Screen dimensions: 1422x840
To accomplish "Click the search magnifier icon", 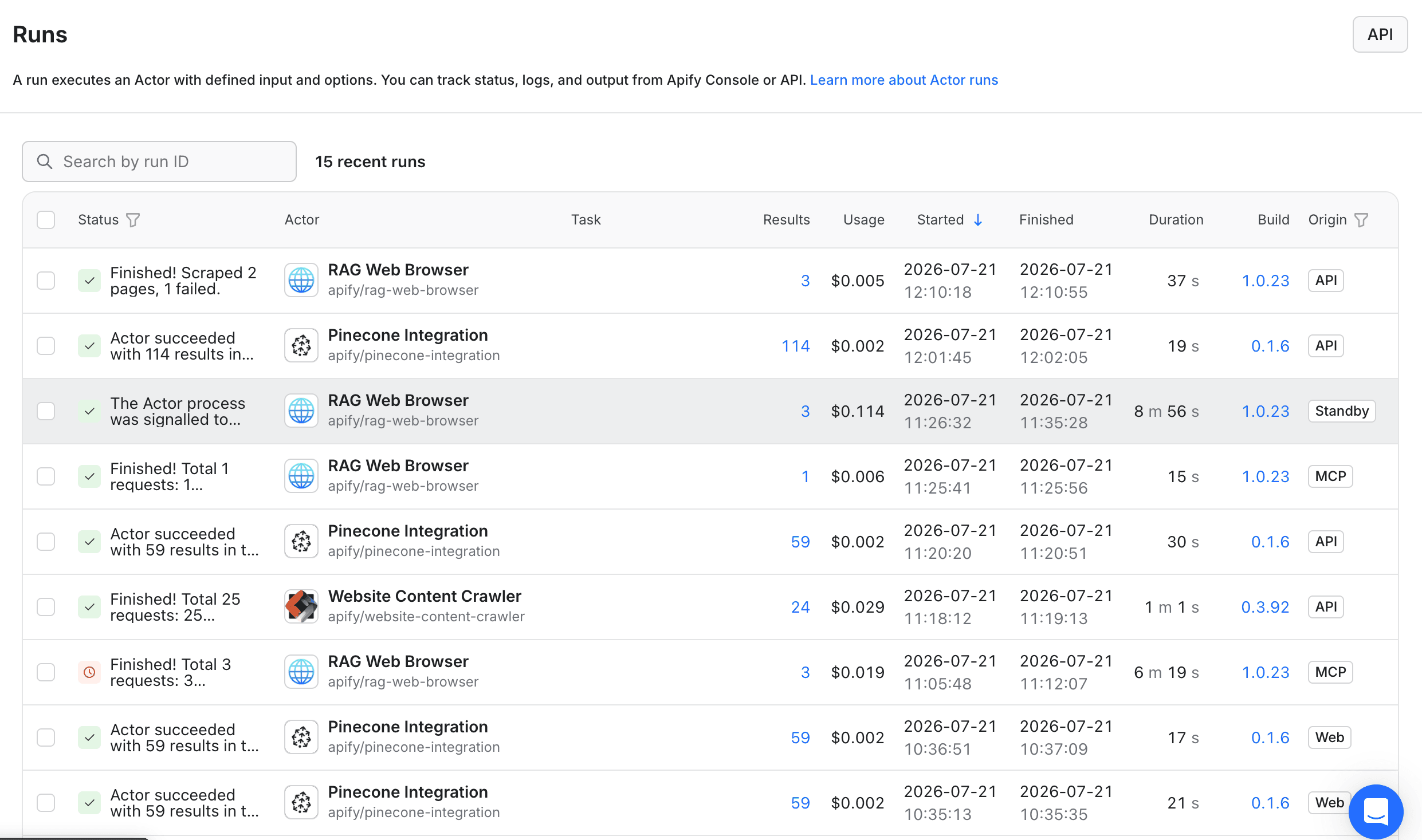I will pyautogui.click(x=45, y=161).
